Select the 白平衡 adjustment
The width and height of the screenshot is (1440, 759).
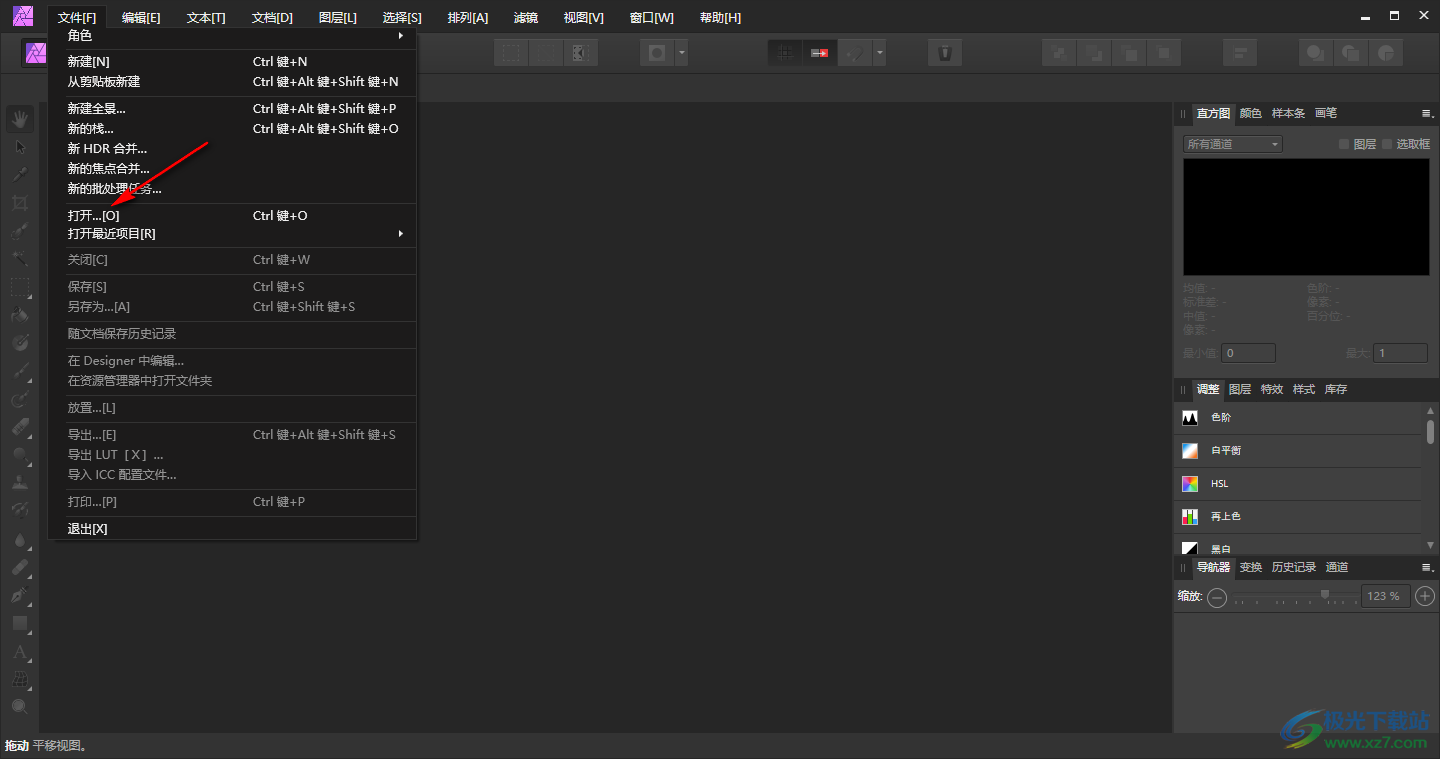pos(1226,451)
